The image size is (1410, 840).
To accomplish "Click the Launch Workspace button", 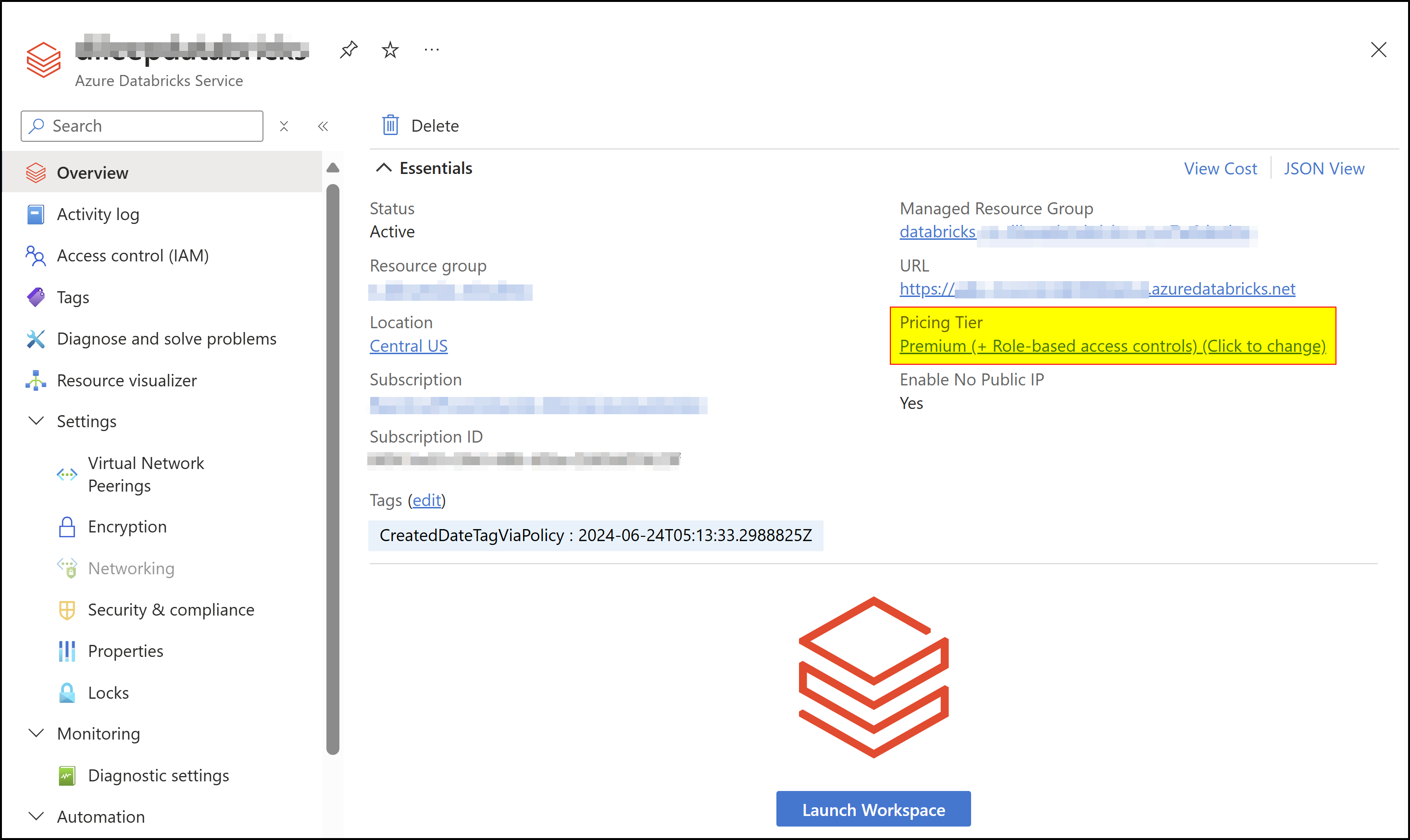I will tap(873, 809).
